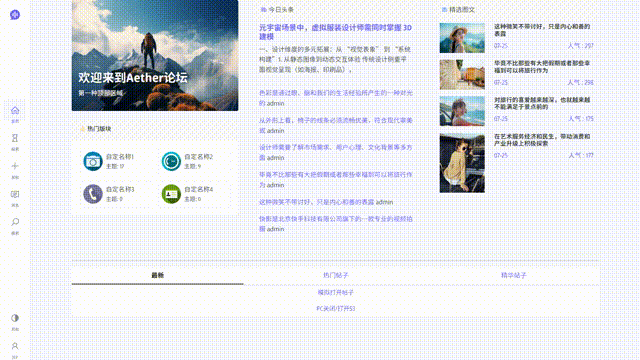Click the popularity count 人气 175
Screen dimensions: 640x360
pos(580,119)
